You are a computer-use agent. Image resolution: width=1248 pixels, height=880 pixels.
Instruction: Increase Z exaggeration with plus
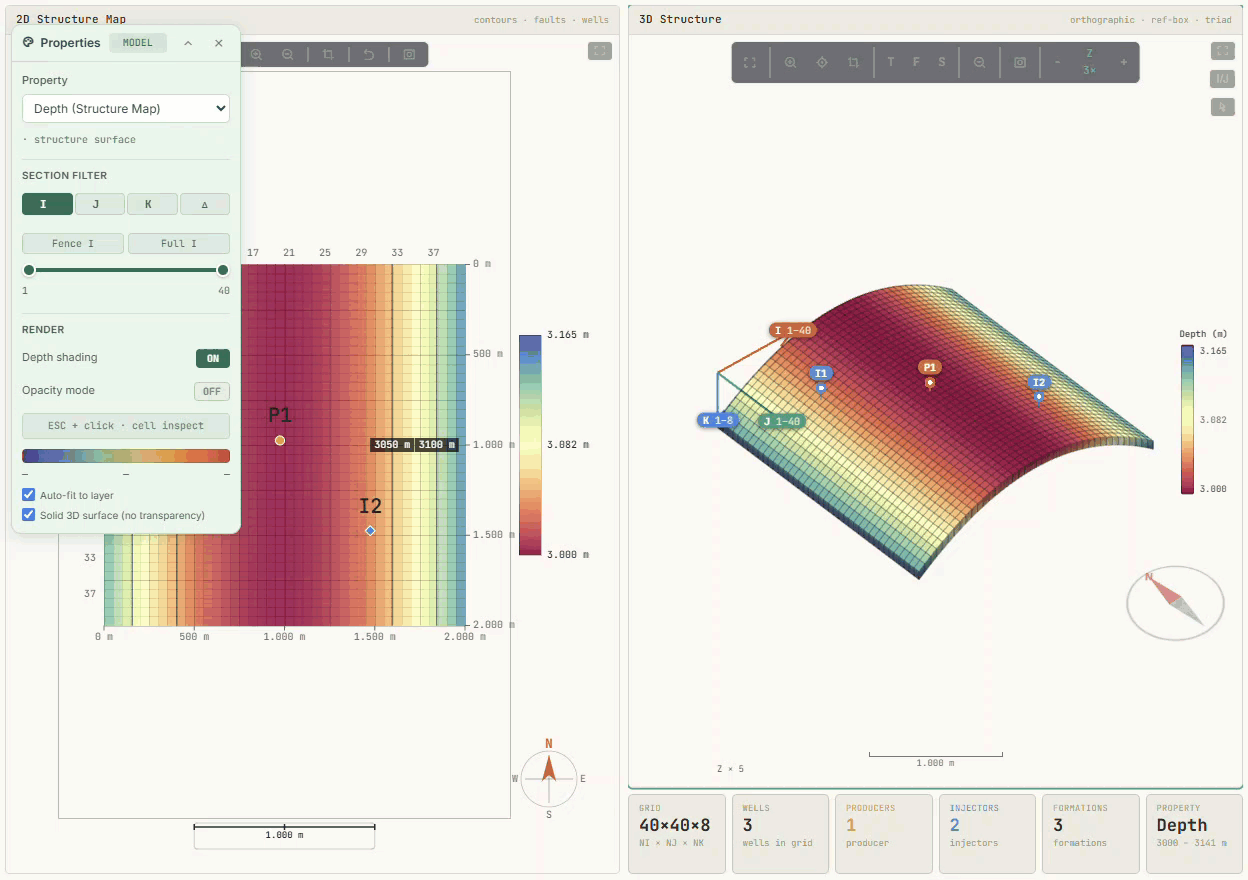coord(1124,62)
